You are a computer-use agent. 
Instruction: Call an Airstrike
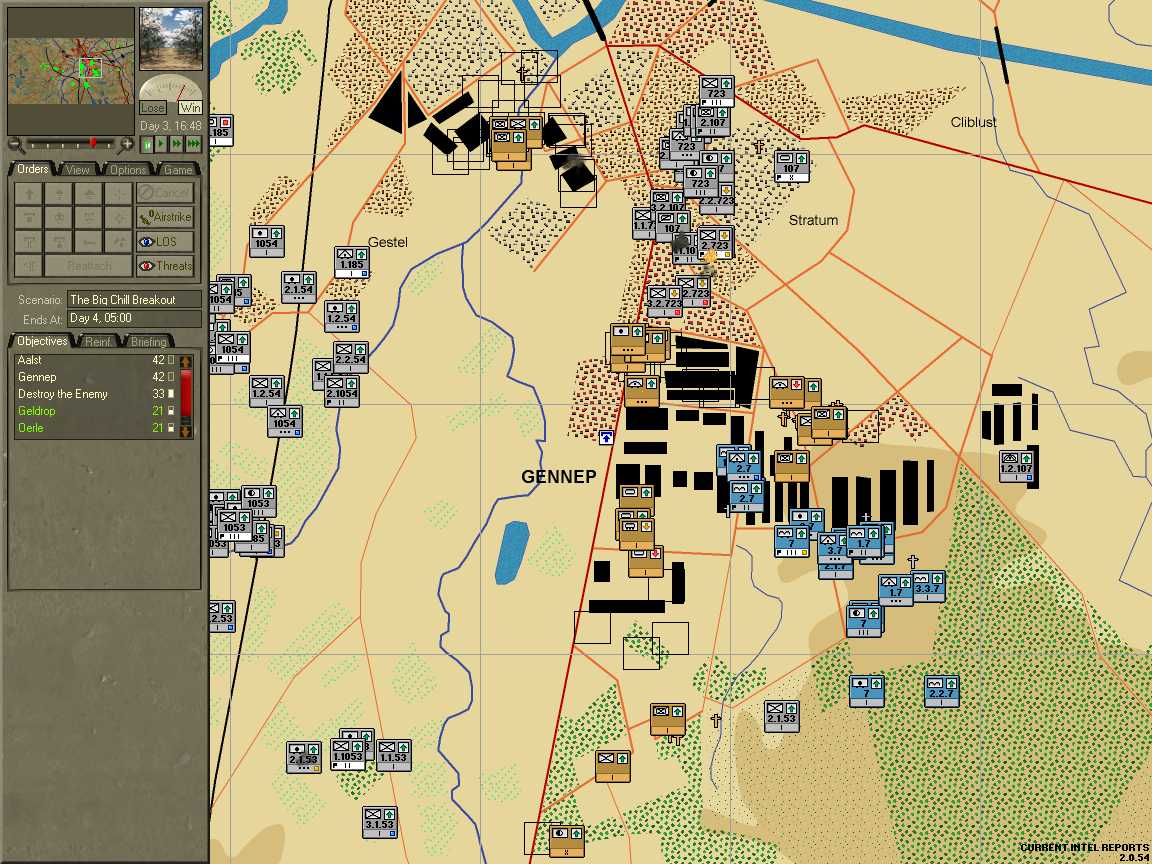pos(165,217)
